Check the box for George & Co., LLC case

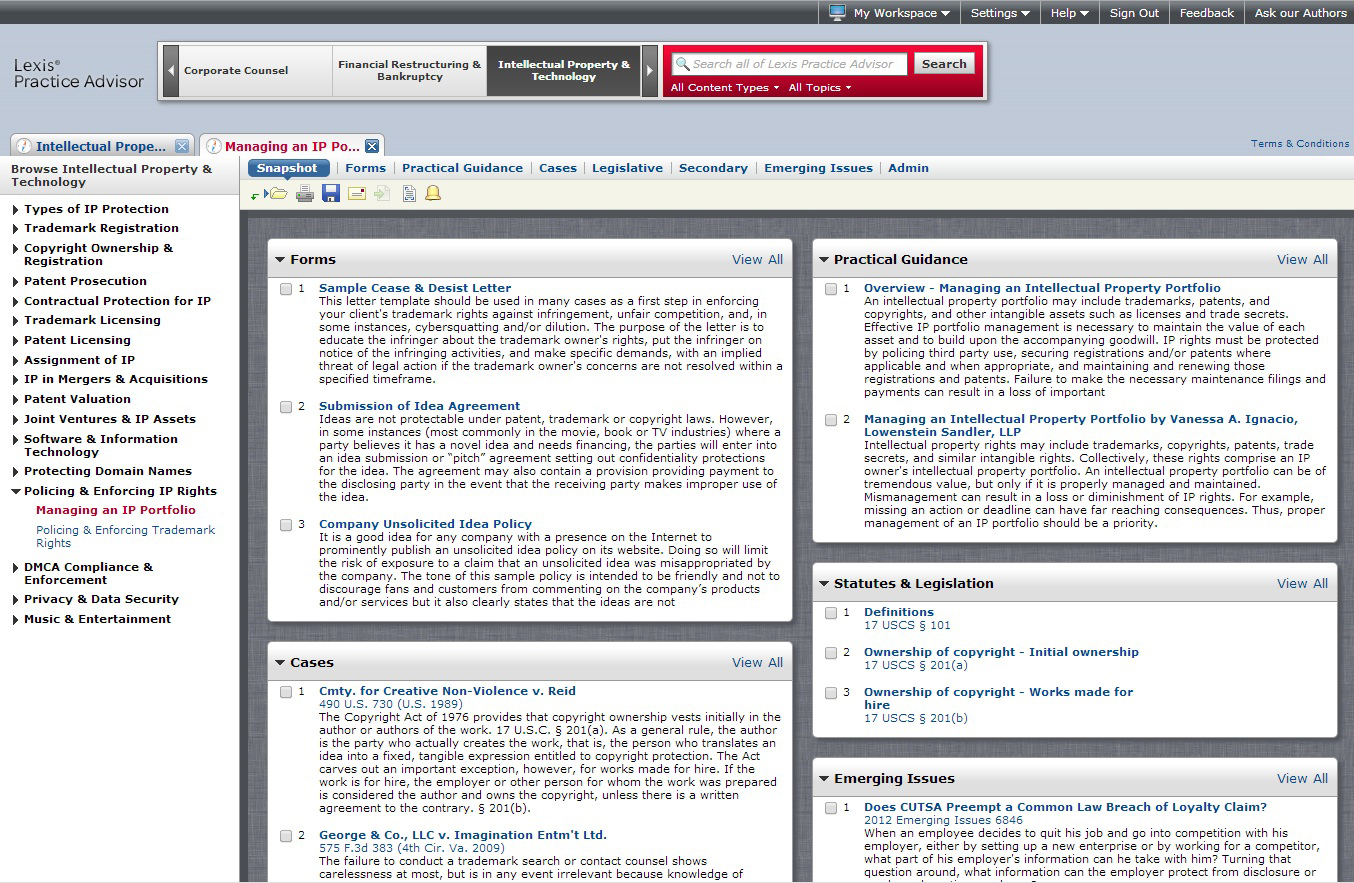coord(286,836)
